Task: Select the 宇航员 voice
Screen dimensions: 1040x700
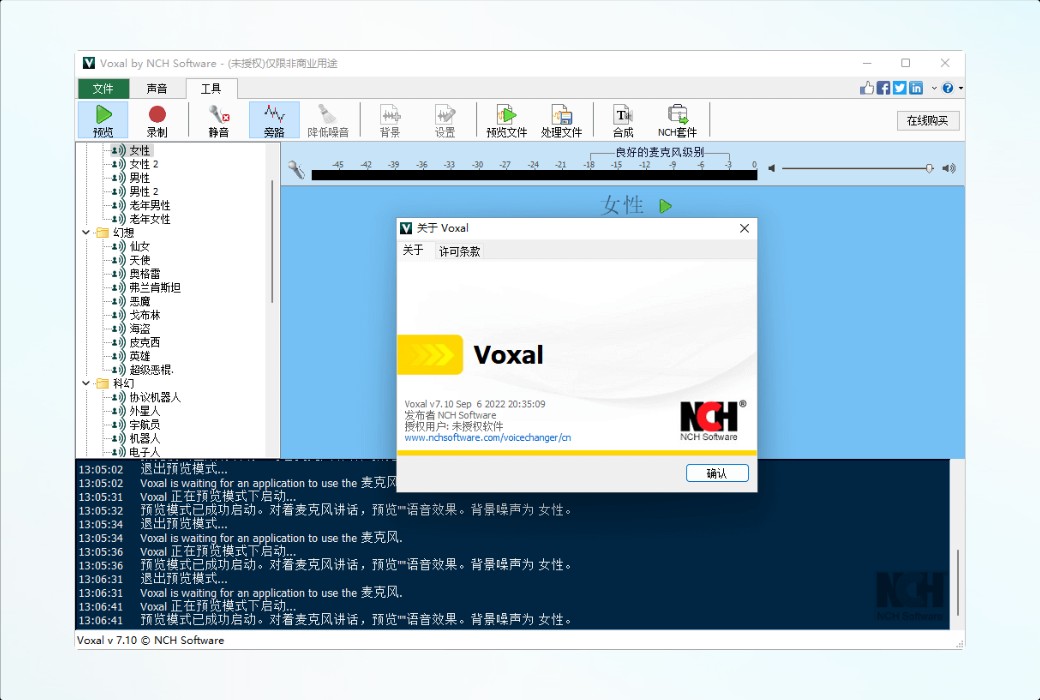Action: tap(145, 425)
